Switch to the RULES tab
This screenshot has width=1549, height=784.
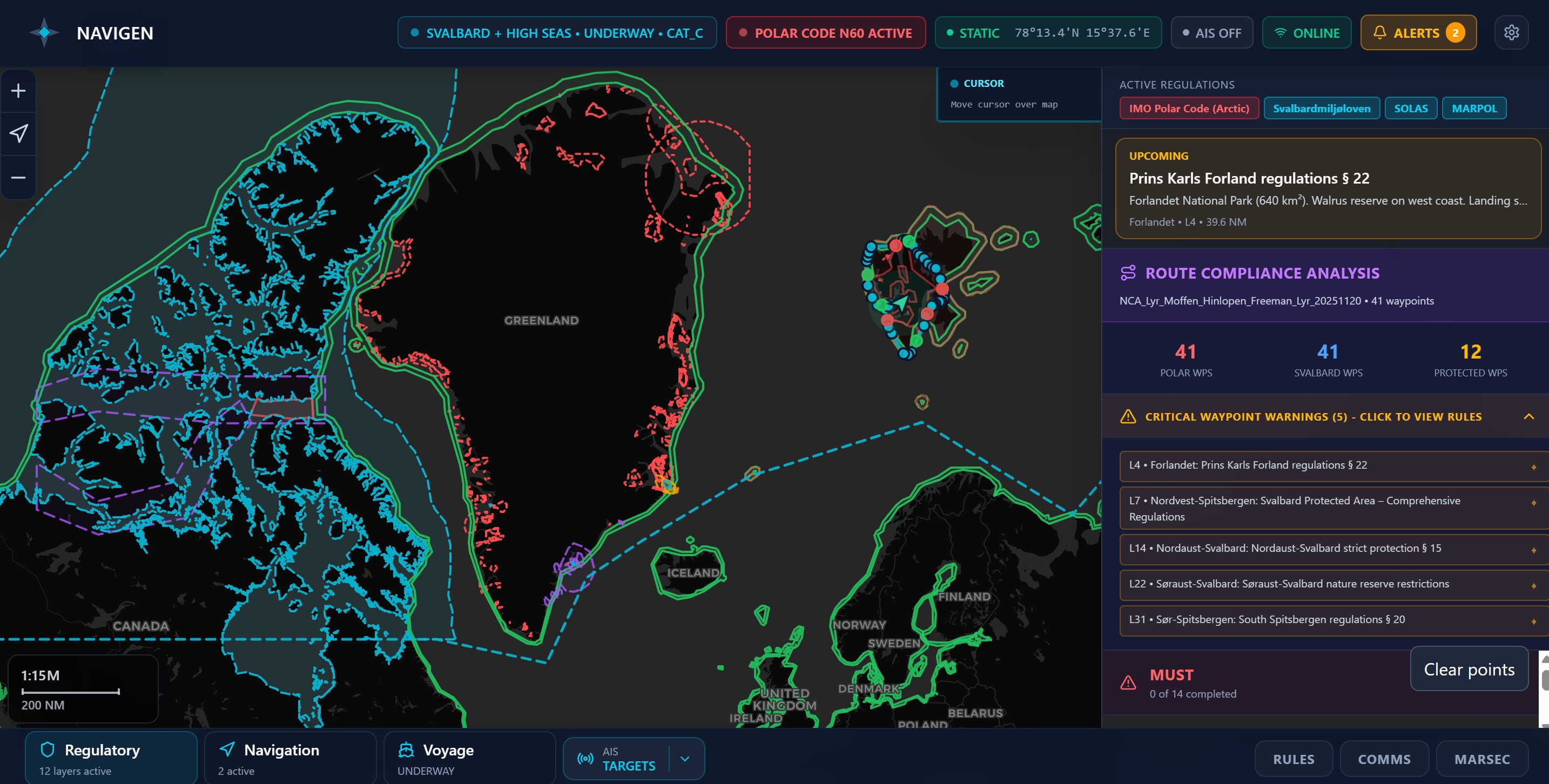pos(1294,758)
